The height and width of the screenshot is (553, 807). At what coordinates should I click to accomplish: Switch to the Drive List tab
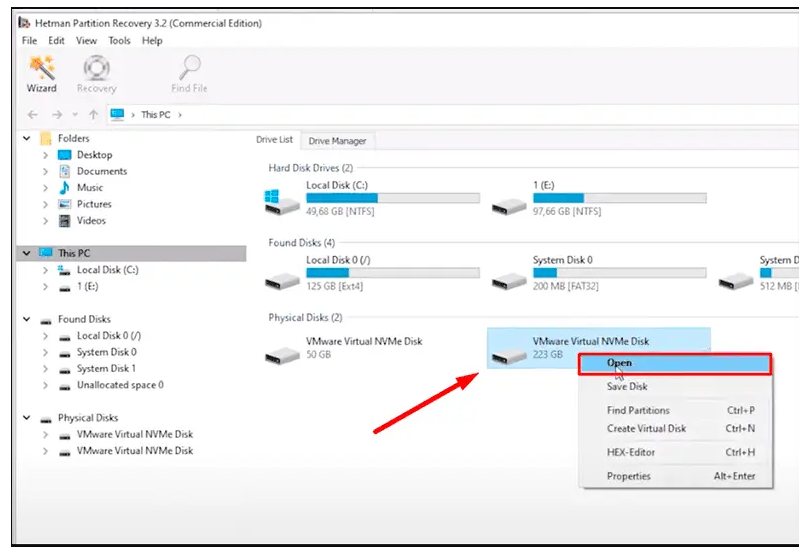click(x=274, y=140)
